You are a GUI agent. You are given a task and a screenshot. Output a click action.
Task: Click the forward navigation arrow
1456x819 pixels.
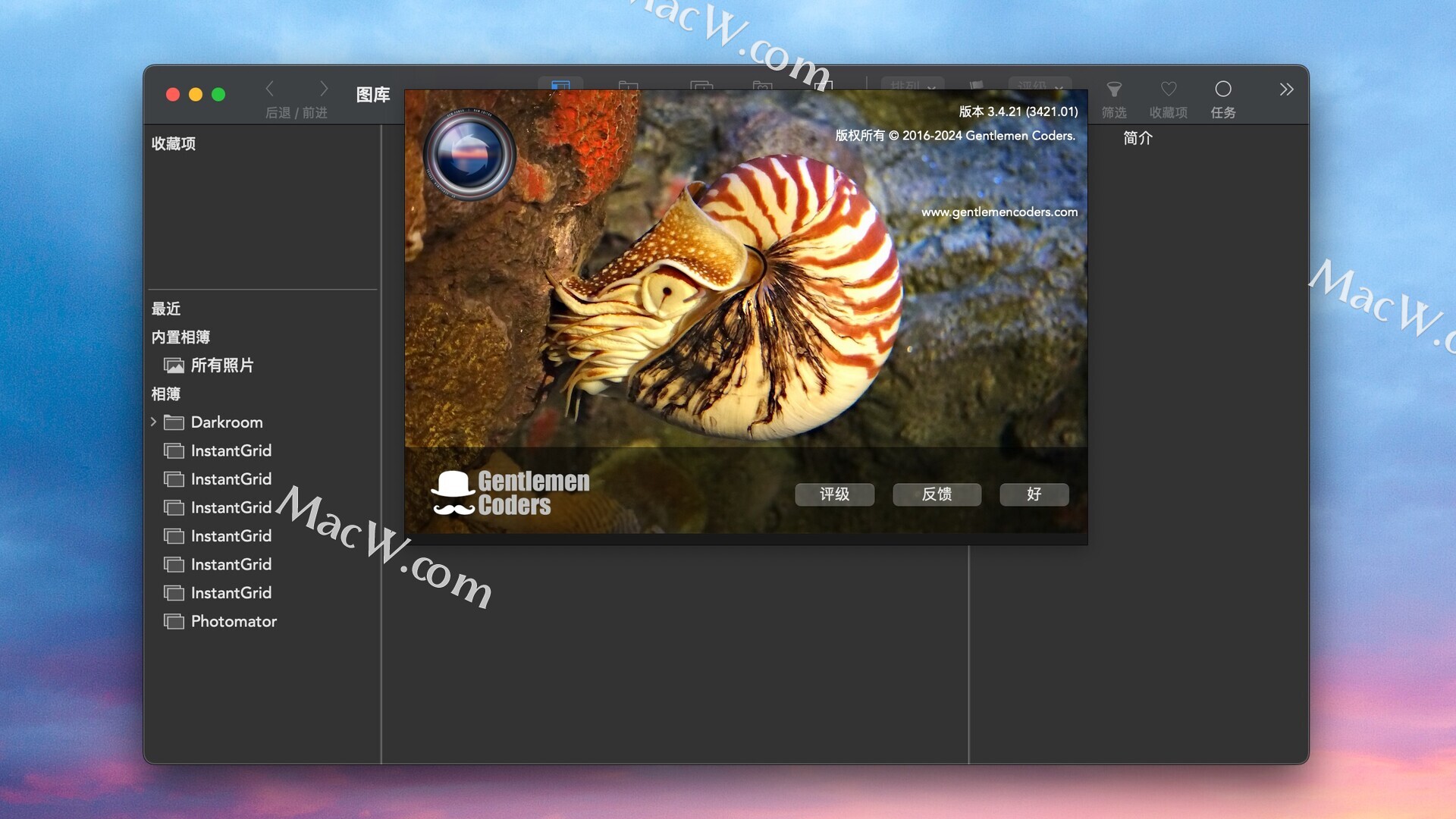click(324, 89)
